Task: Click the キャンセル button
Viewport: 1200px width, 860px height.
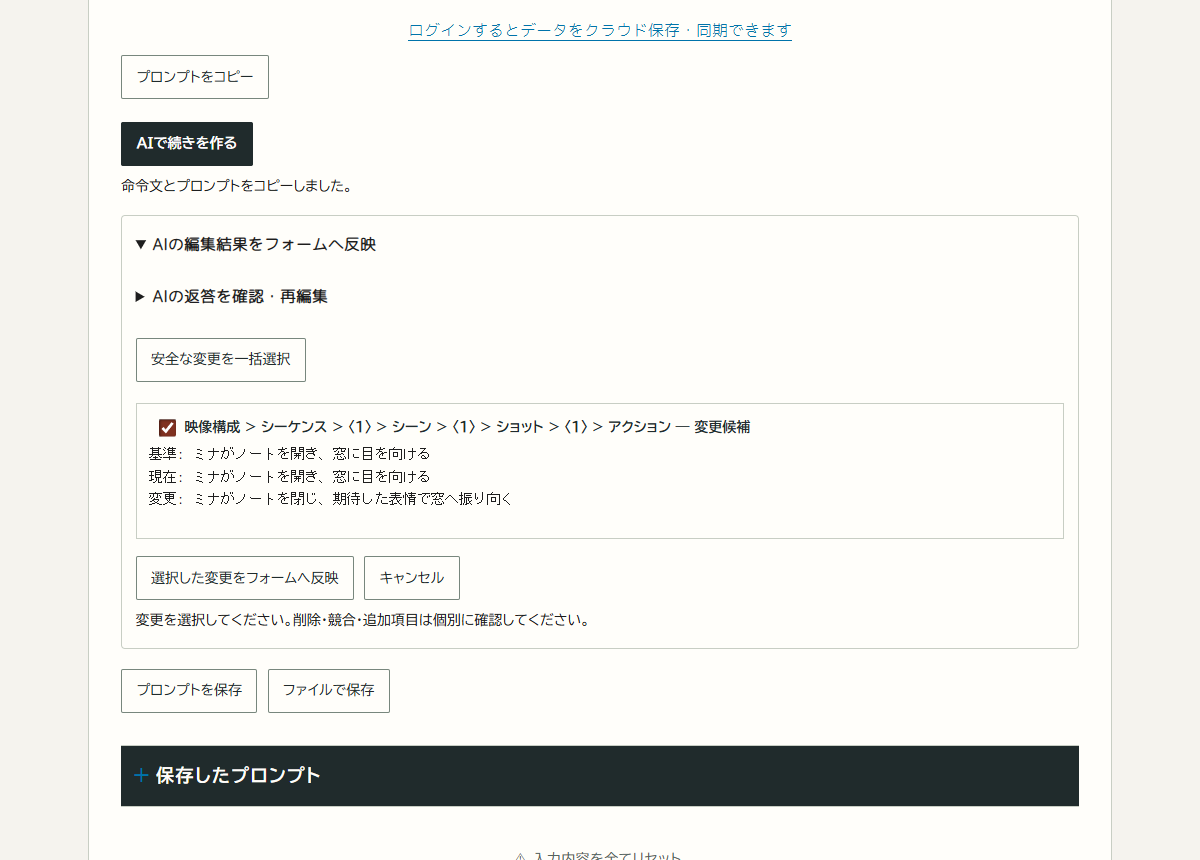Action: click(x=412, y=578)
